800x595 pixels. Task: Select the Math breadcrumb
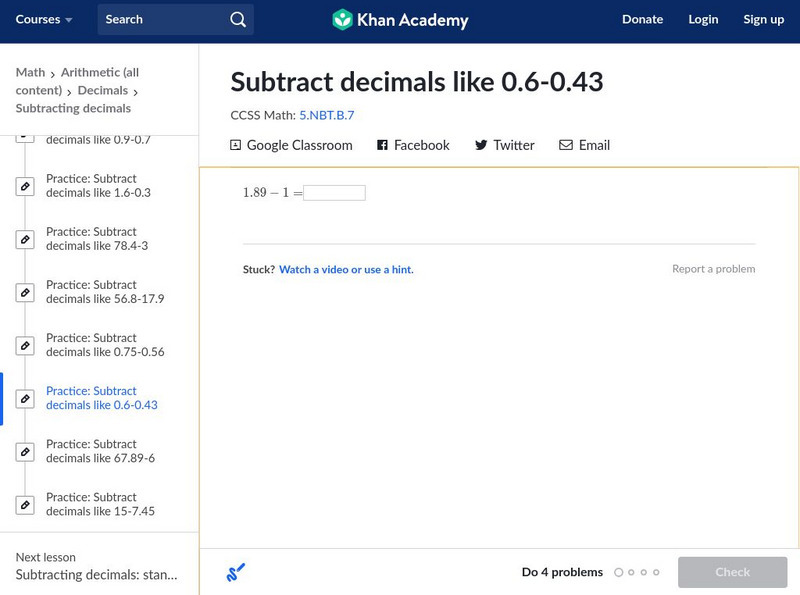pyautogui.click(x=30, y=72)
